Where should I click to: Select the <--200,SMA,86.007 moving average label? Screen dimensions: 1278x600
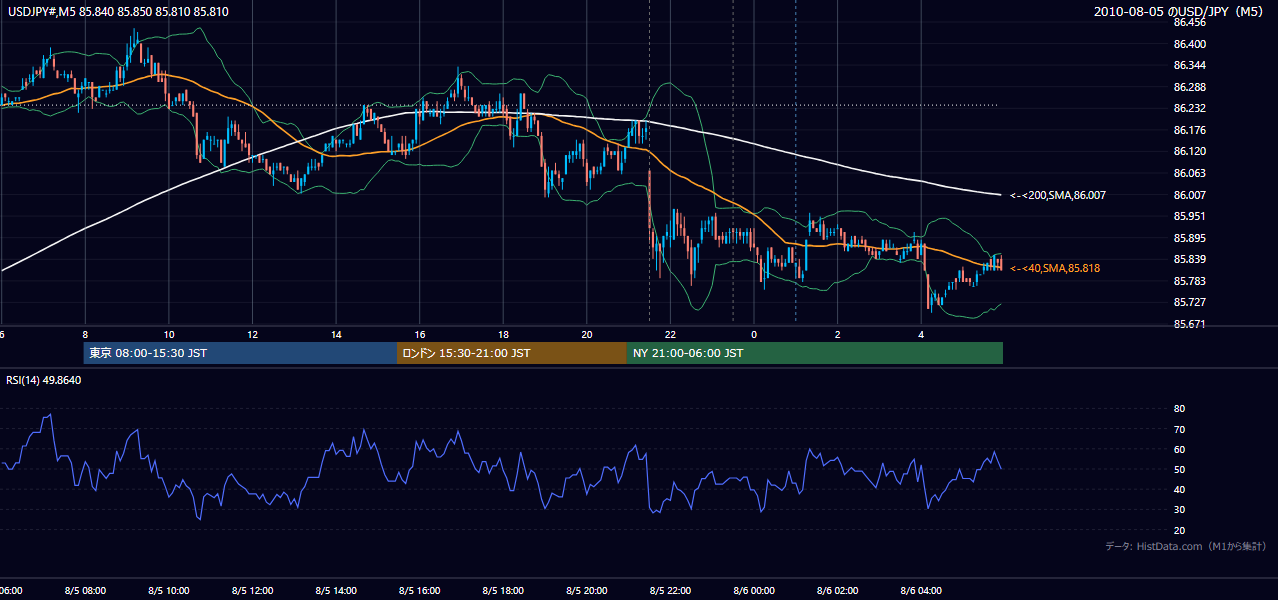point(1058,195)
